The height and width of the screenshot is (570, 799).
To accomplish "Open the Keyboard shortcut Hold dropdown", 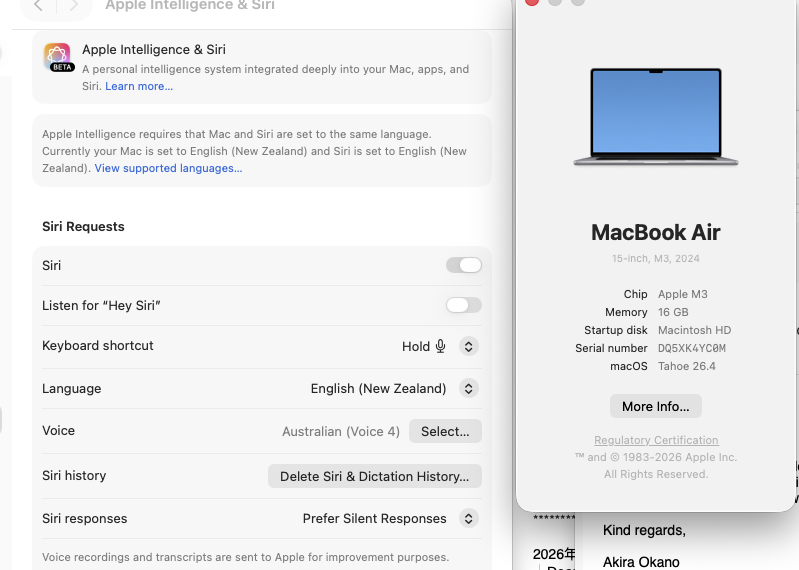I will [468, 346].
